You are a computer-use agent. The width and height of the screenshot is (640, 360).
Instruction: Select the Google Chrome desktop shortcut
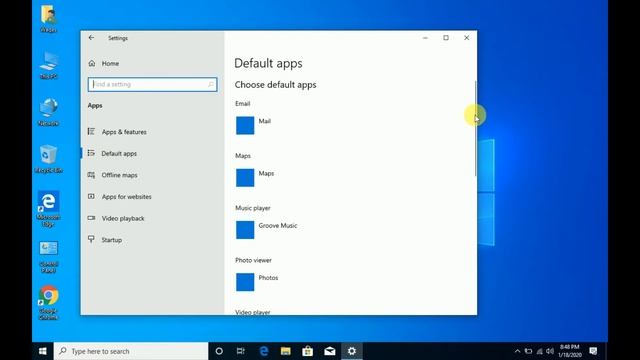(x=49, y=302)
